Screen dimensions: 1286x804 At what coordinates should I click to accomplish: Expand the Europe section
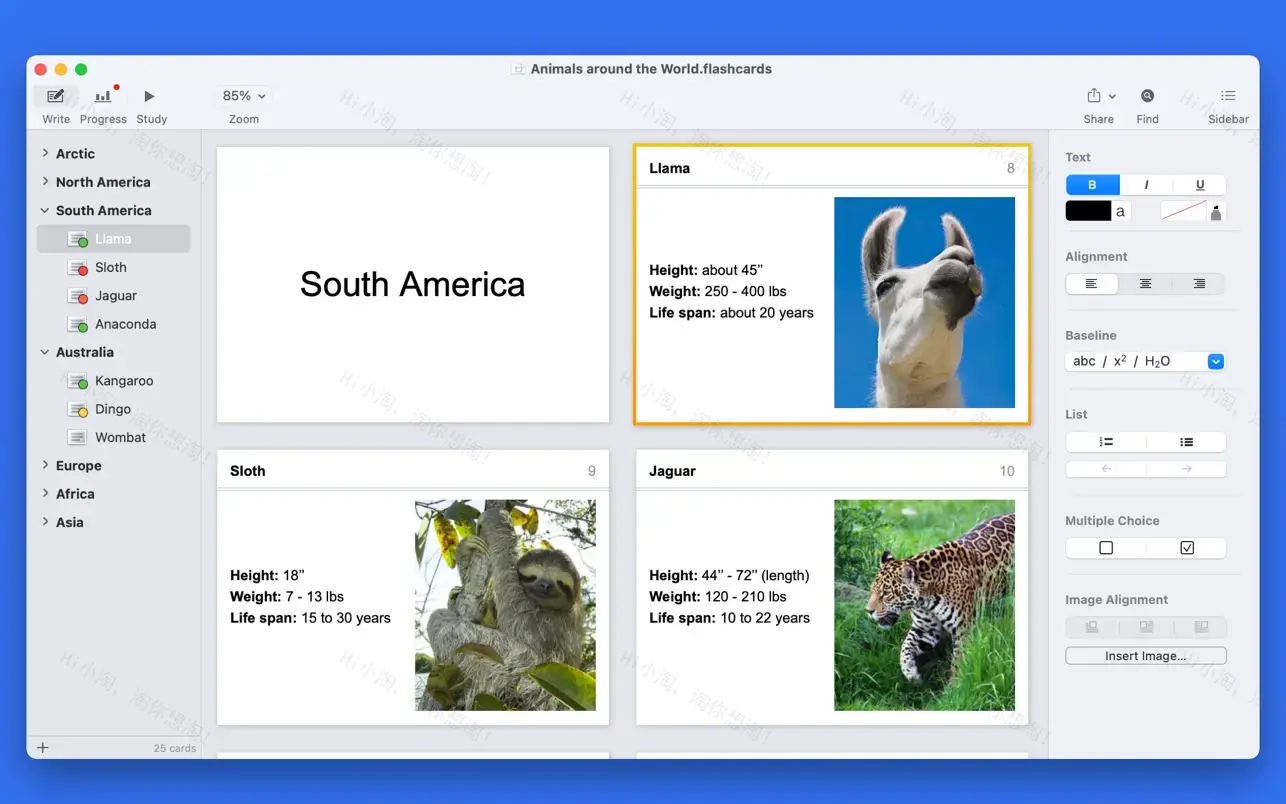tap(44, 465)
